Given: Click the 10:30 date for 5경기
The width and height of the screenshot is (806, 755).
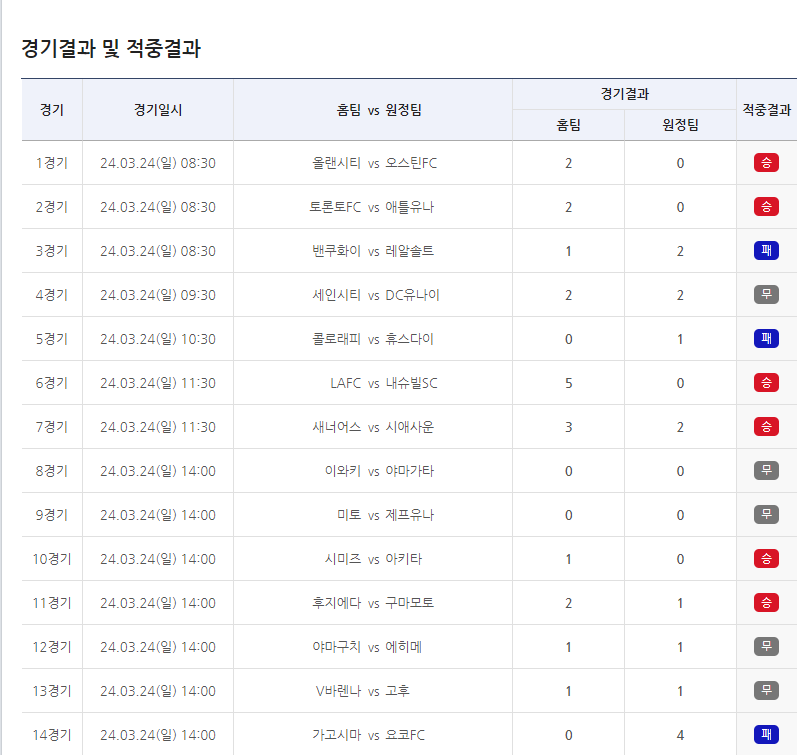Looking at the screenshot, I should [158, 339].
